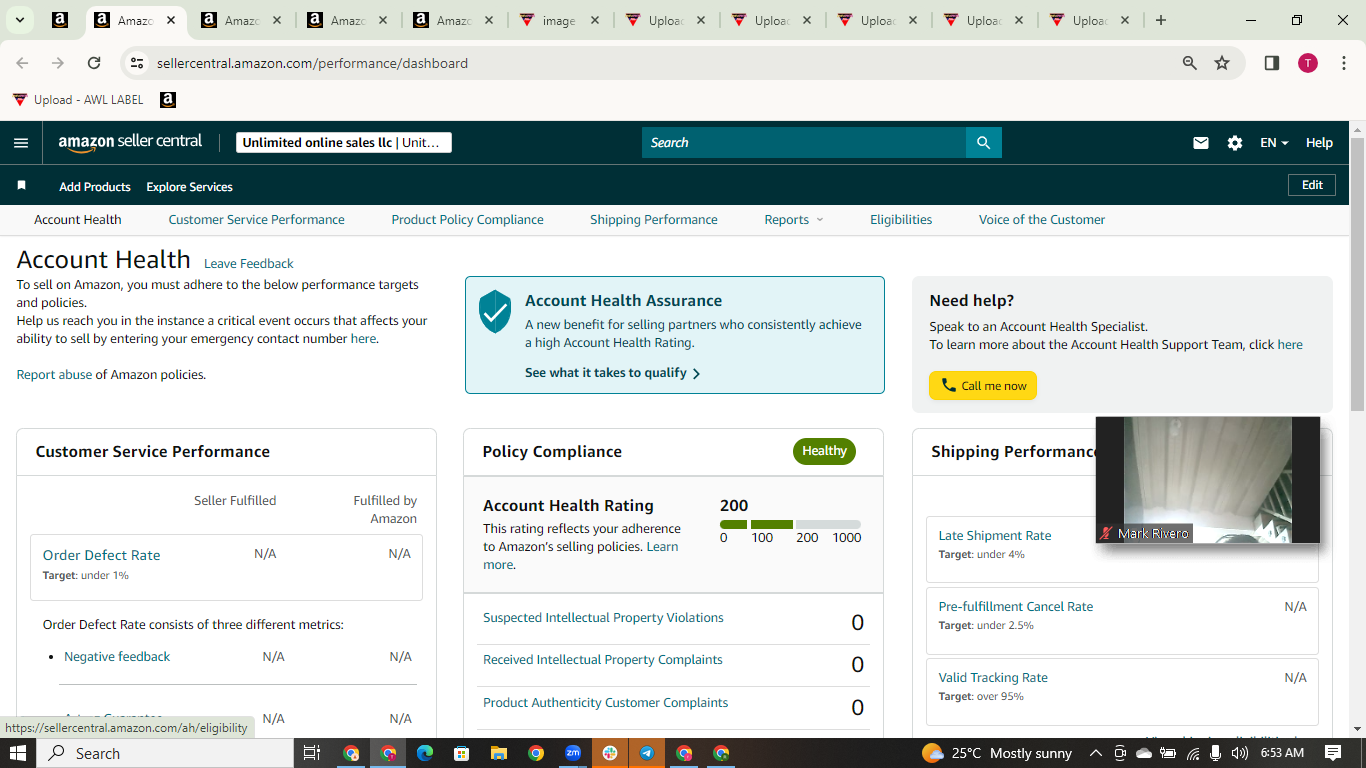1366x768 pixels.
Task: Open Slack from the taskbar
Action: (x=610, y=753)
